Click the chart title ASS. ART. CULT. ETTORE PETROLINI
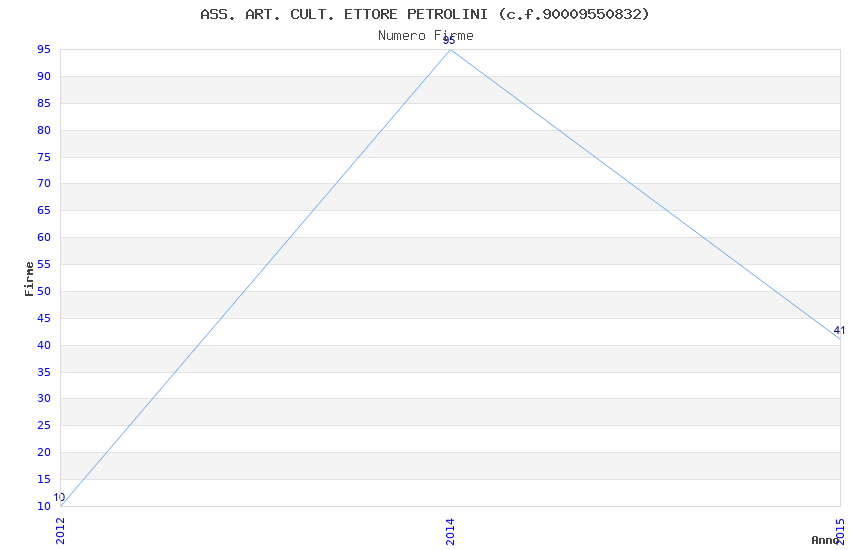This screenshot has height=550, width=850. tap(424, 14)
